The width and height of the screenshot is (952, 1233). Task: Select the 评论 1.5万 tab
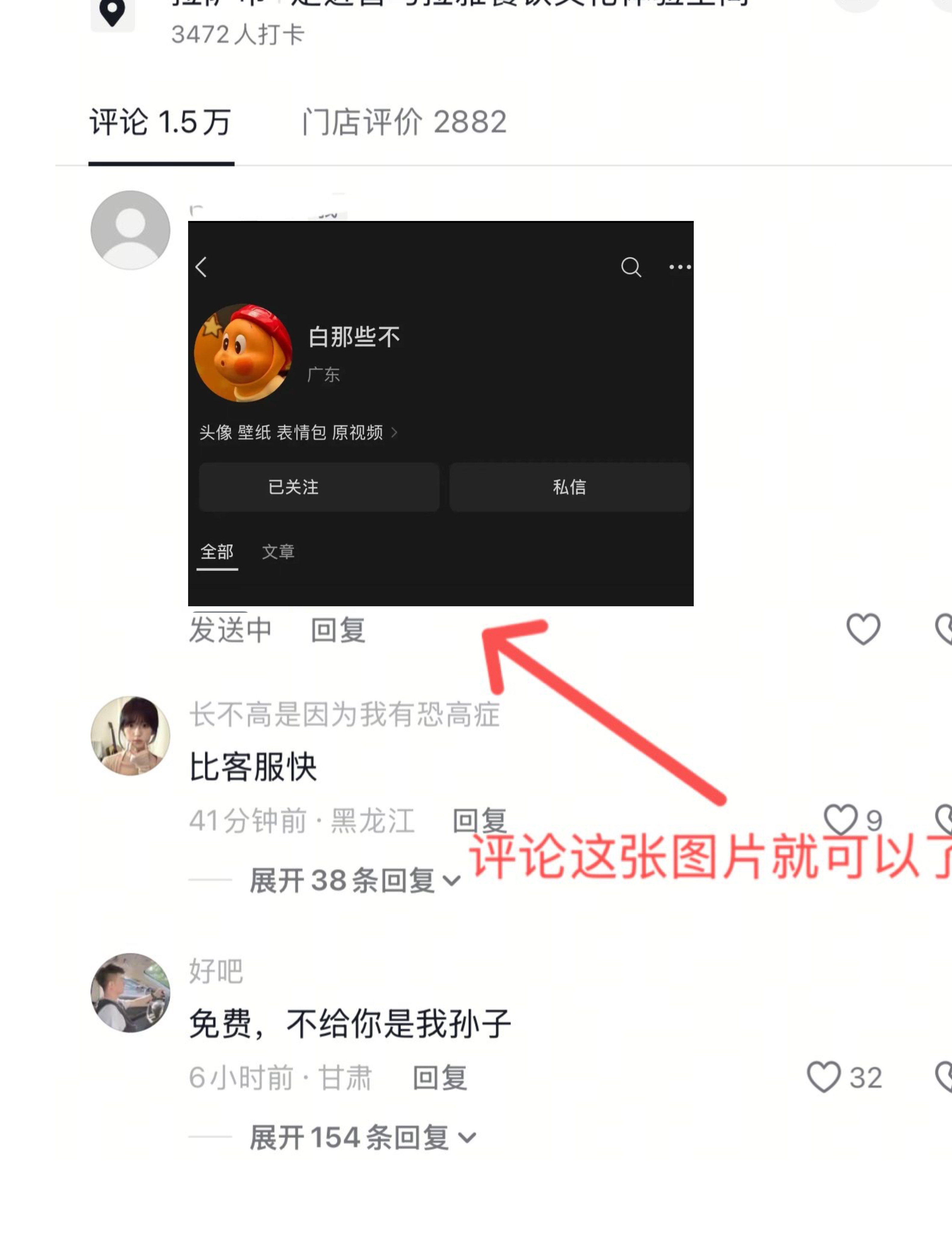pyautogui.click(x=161, y=122)
